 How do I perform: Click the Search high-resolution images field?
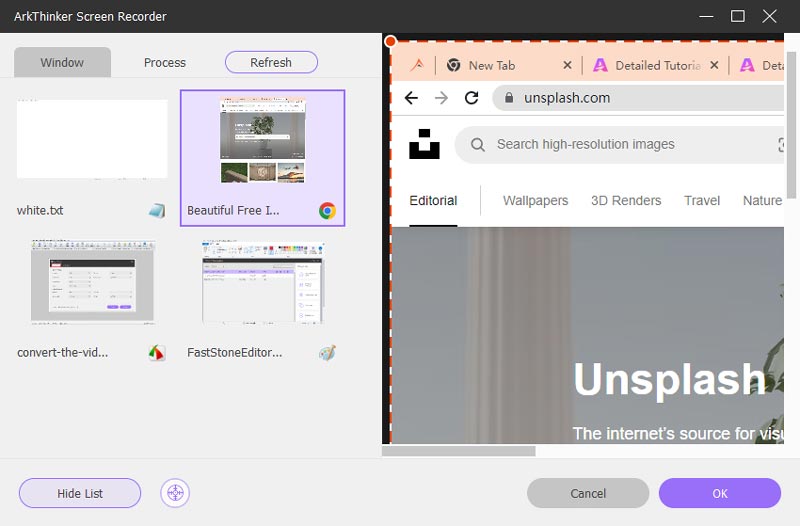tap(619, 144)
